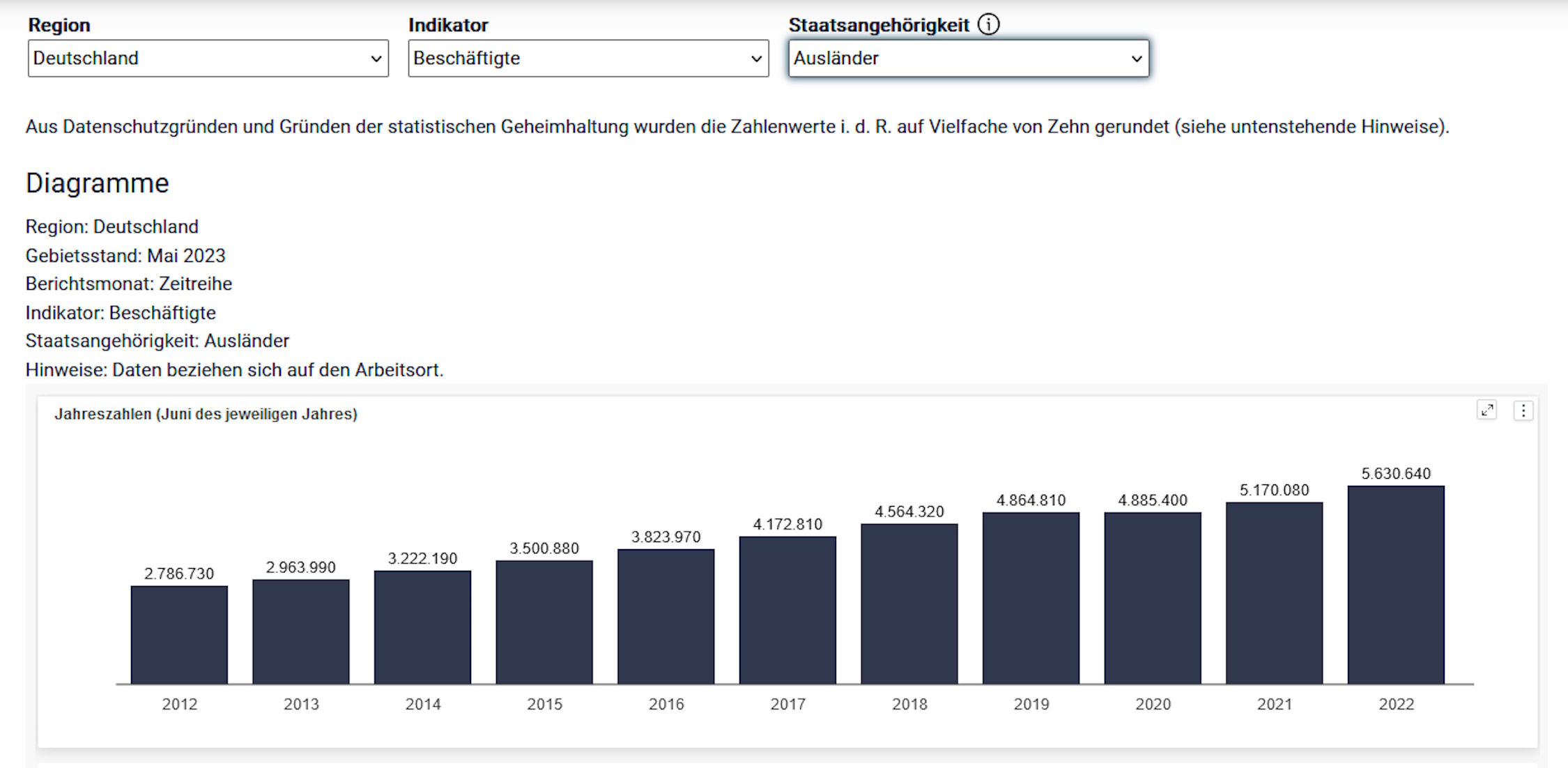
Task: Click the Diagramme heading
Action: tap(98, 183)
